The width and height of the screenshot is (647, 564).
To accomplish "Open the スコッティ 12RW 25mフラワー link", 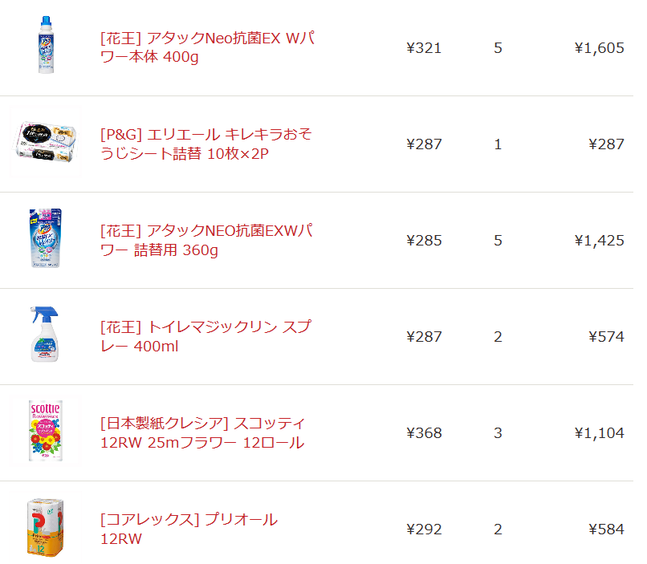I will (x=203, y=433).
